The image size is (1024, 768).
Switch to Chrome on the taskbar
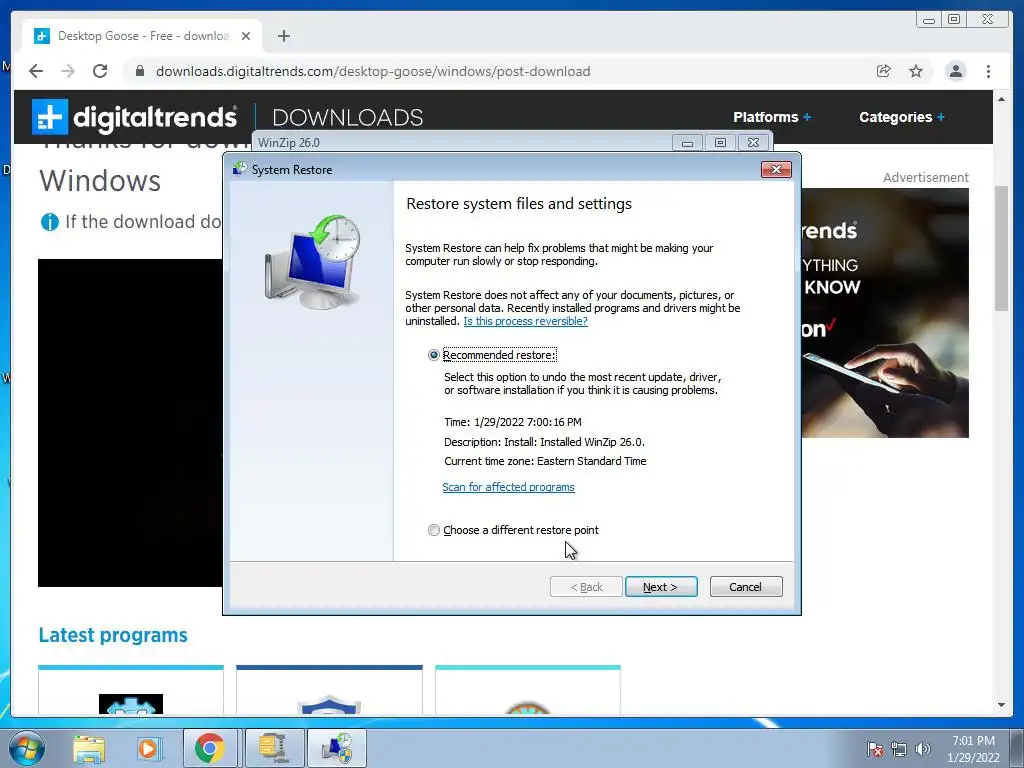pos(210,748)
